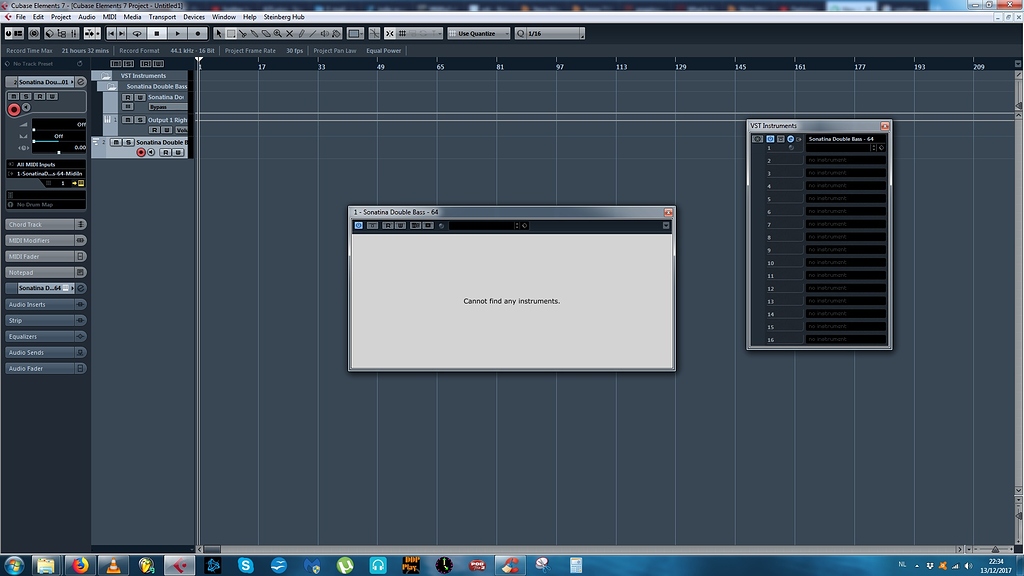
Task: Open the Project menu
Action: click(x=61, y=17)
